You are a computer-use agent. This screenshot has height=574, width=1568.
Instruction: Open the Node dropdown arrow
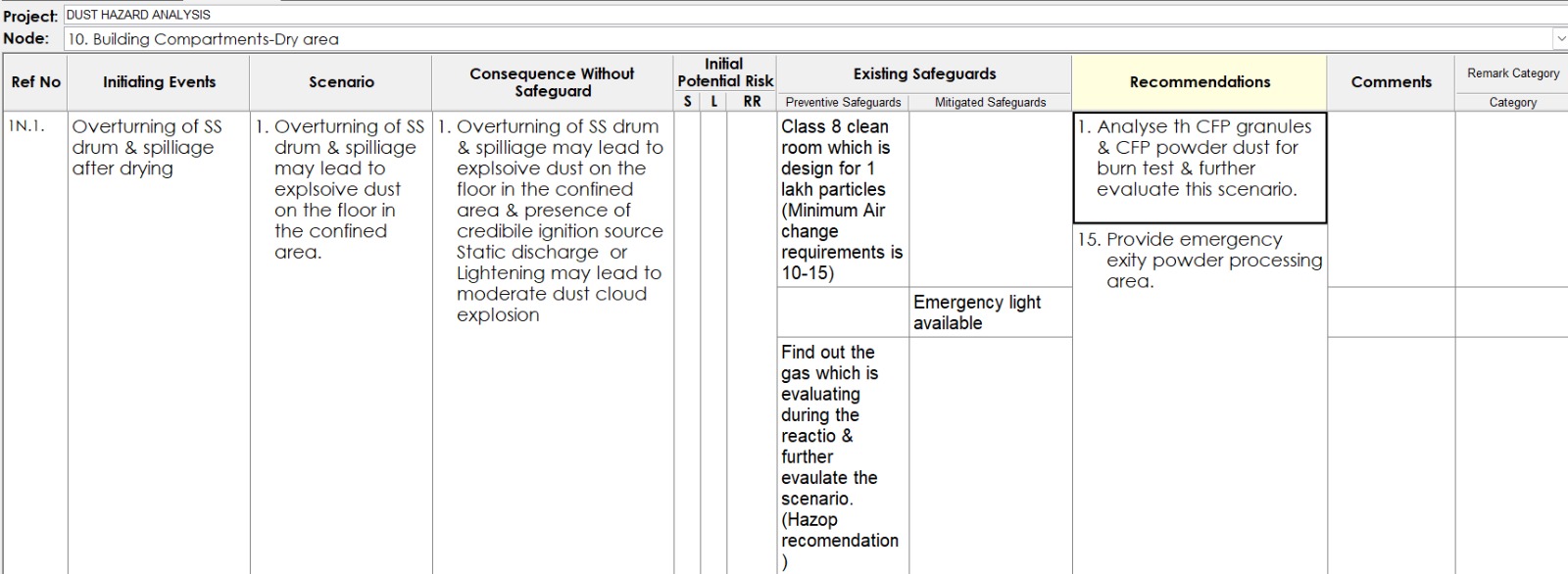1559,39
